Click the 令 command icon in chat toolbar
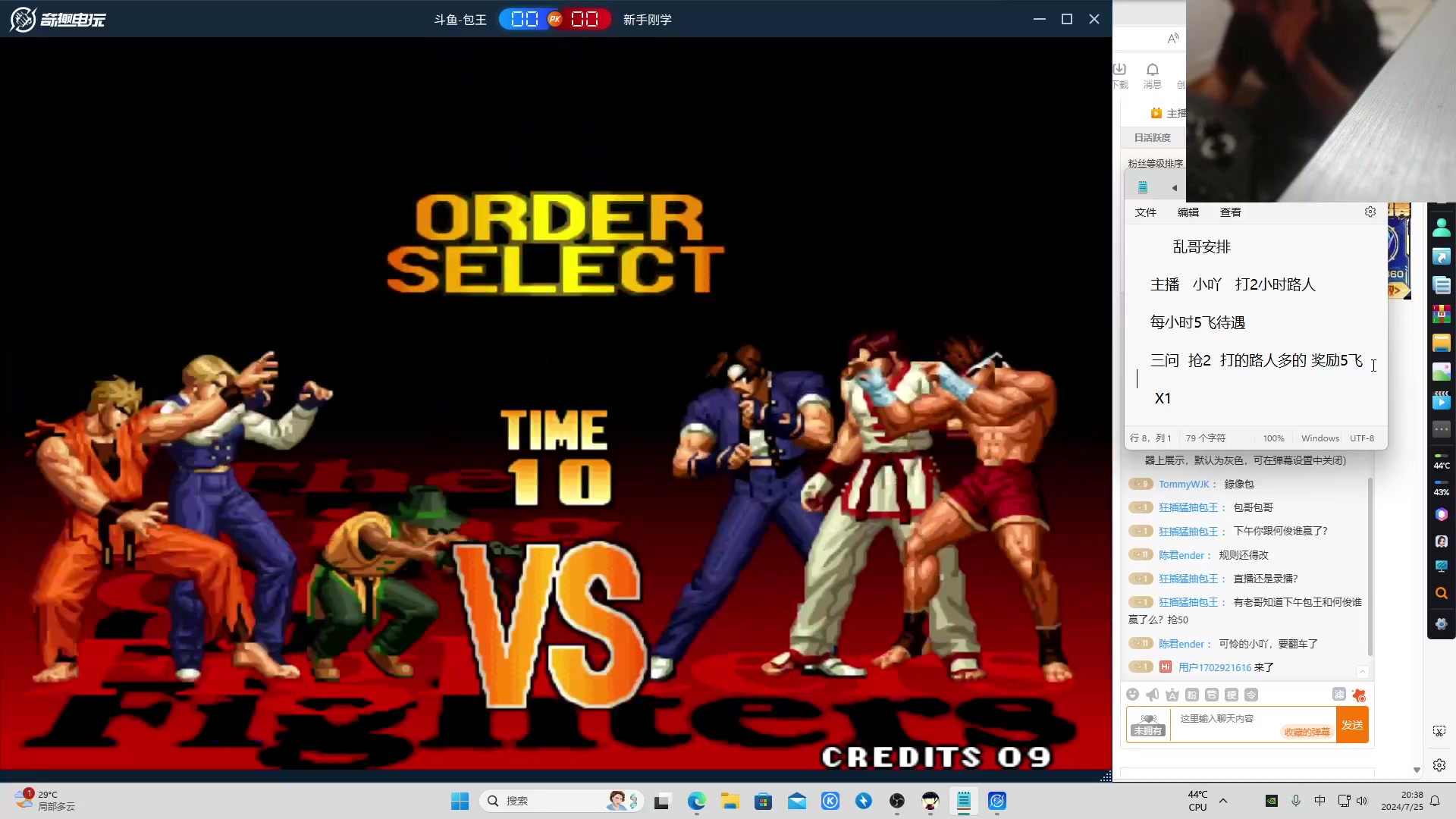 tap(1251, 695)
